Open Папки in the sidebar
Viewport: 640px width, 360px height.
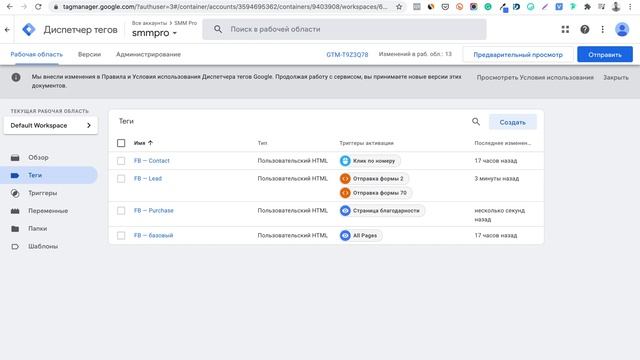click(38, 229)
